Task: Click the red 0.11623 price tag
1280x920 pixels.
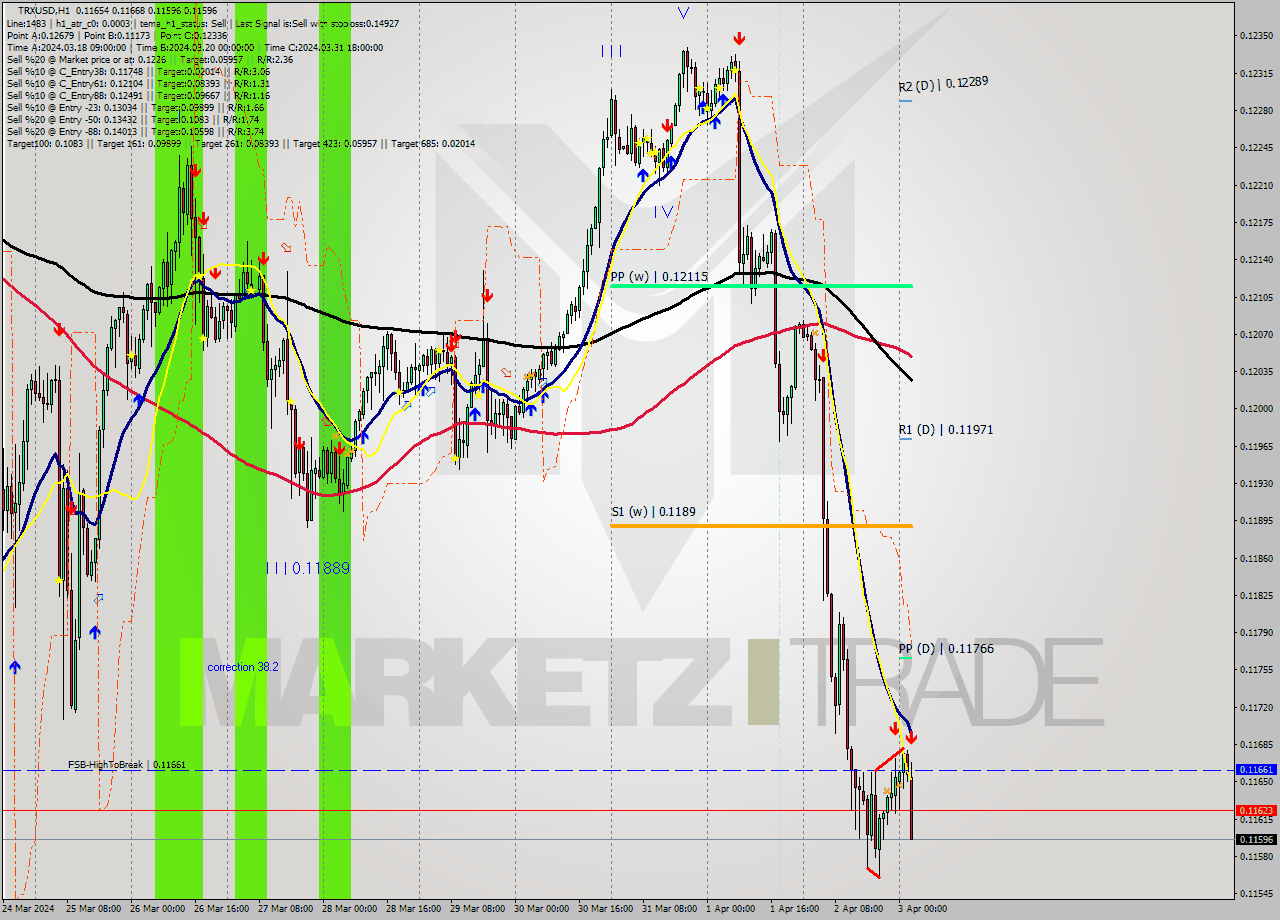Action: click(1256, 810)
